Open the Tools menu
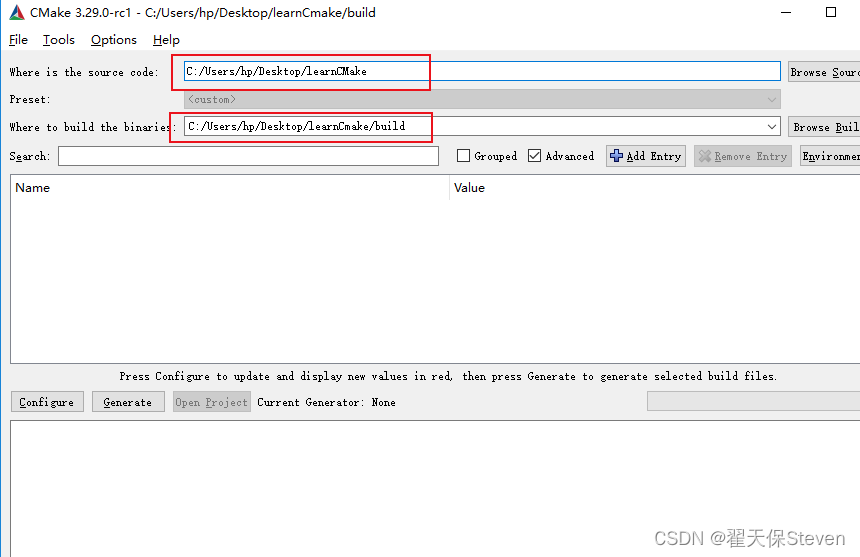The image size is (860, 557). tap(59, 40)
